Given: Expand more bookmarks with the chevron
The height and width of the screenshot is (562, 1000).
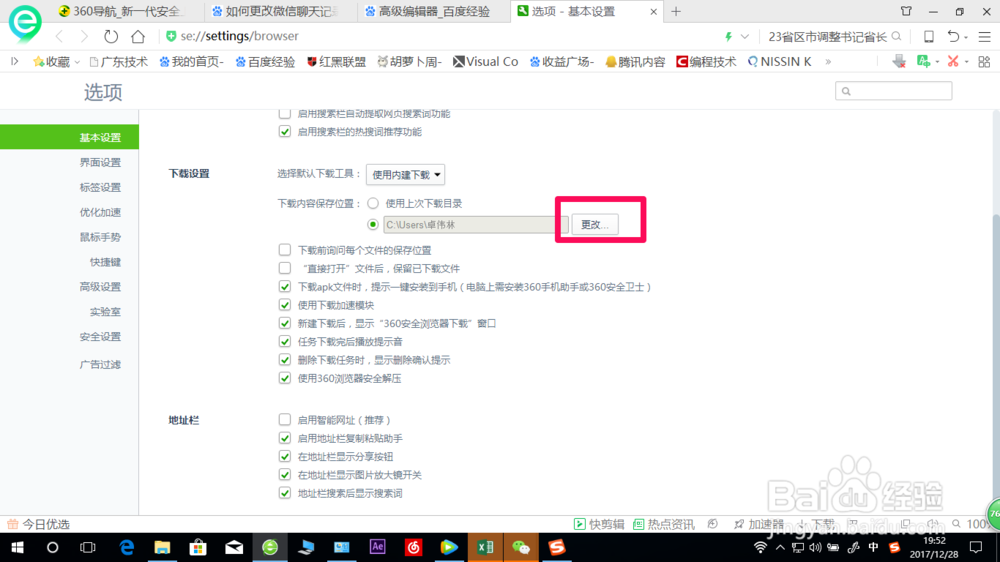Looking at the screenshot, I should [828, 62].
